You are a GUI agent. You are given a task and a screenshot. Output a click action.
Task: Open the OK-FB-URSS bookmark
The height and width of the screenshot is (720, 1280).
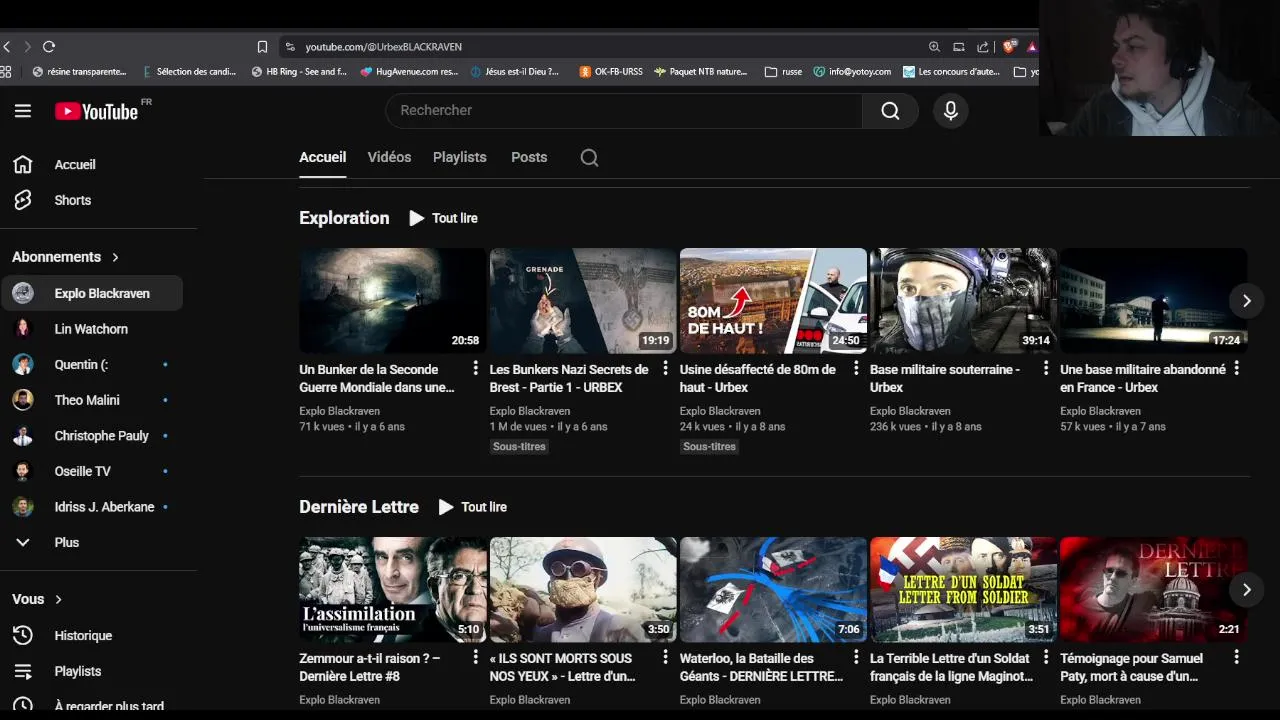click(x=611, y=72)
